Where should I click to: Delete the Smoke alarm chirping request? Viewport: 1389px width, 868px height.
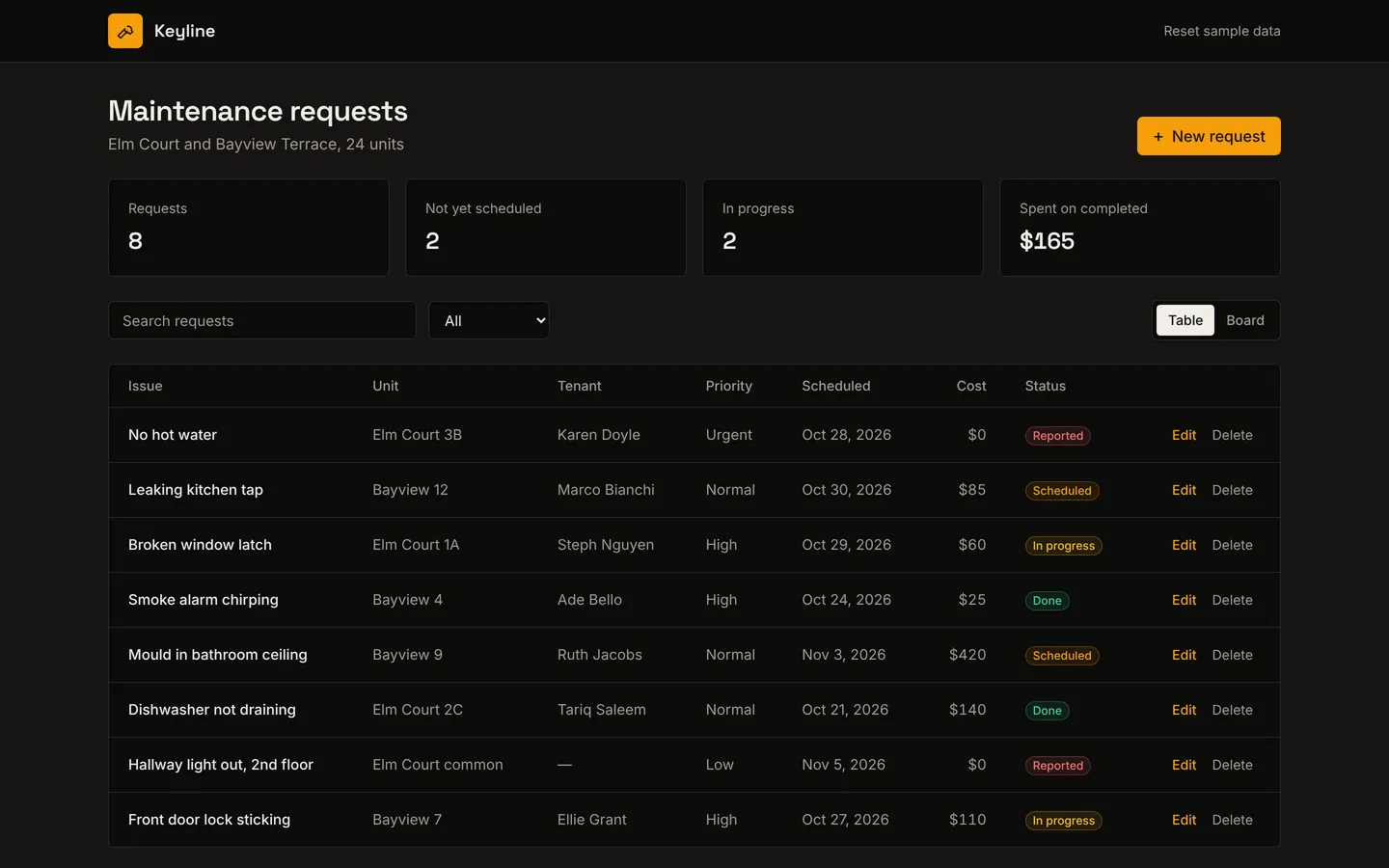(x=1232, y=600)
